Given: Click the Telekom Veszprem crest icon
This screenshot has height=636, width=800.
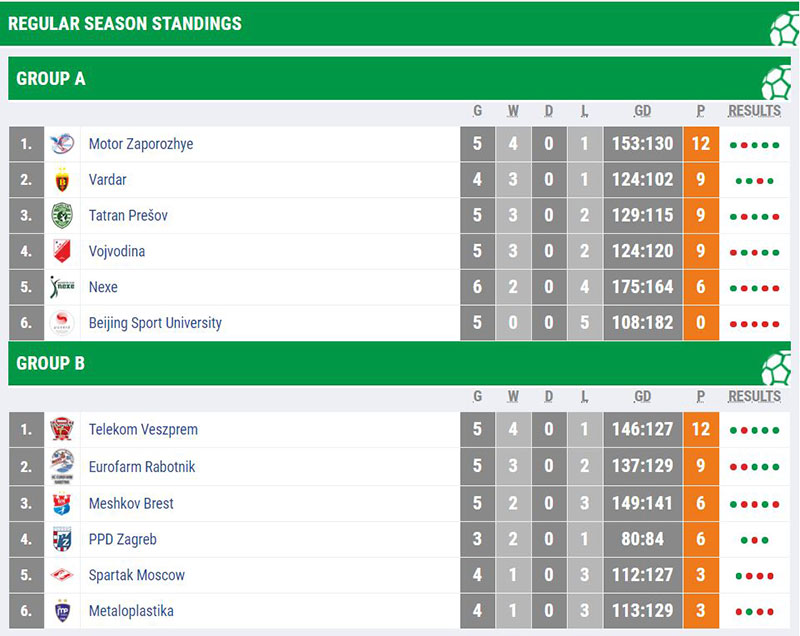Looking at the screenshot, I should [x=62, y=429].
